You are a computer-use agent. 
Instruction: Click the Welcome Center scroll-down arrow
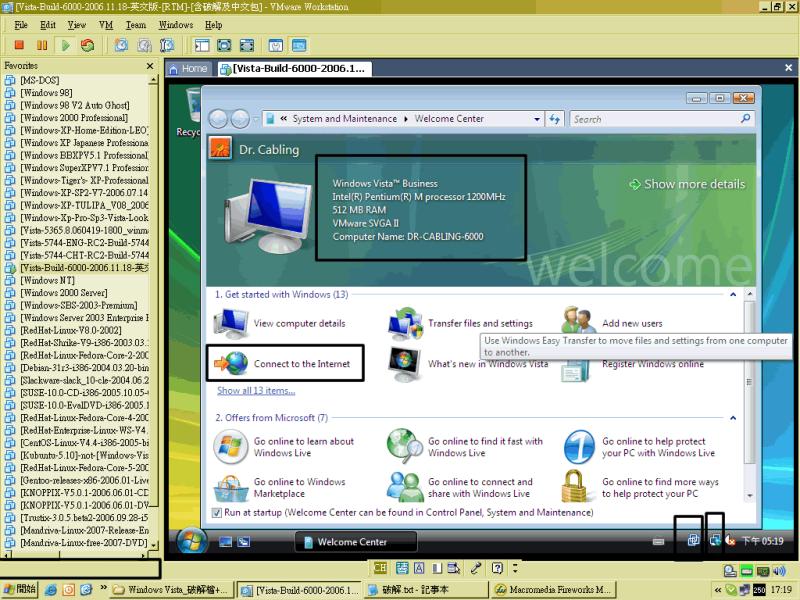point(749,495)
